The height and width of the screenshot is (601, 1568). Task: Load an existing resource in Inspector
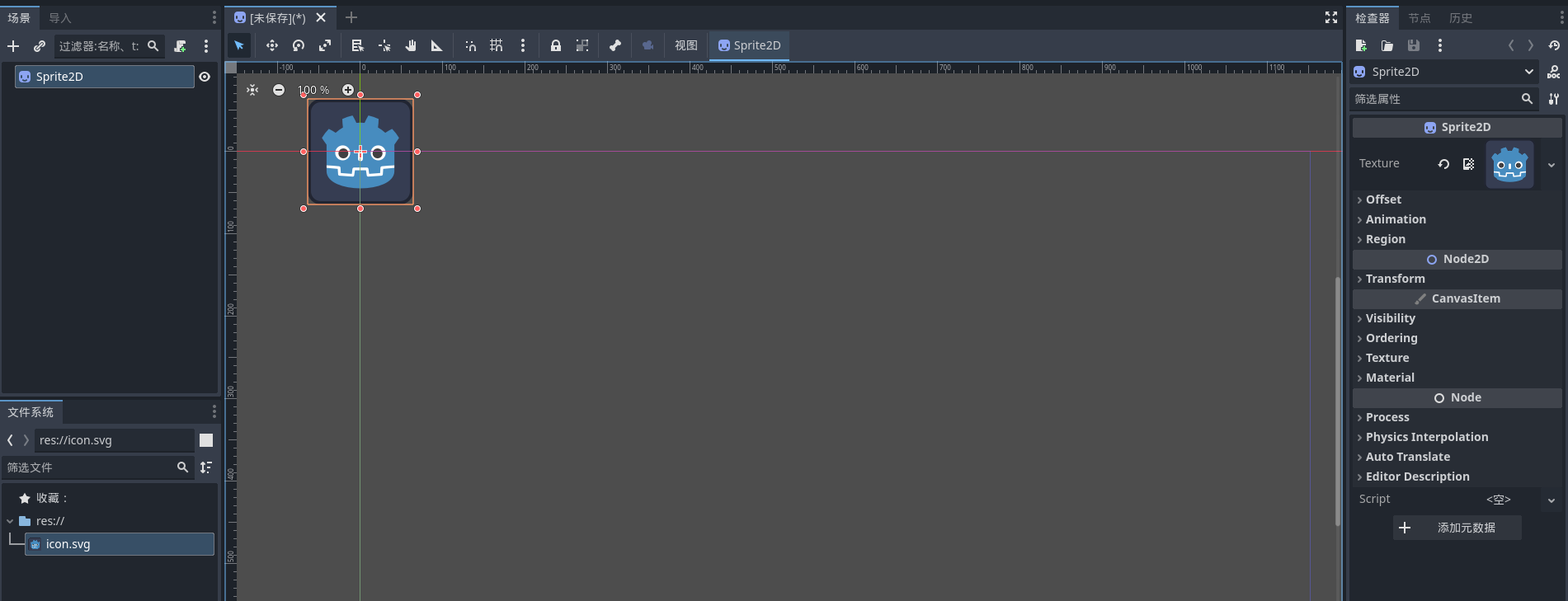tap(1387, 45)
